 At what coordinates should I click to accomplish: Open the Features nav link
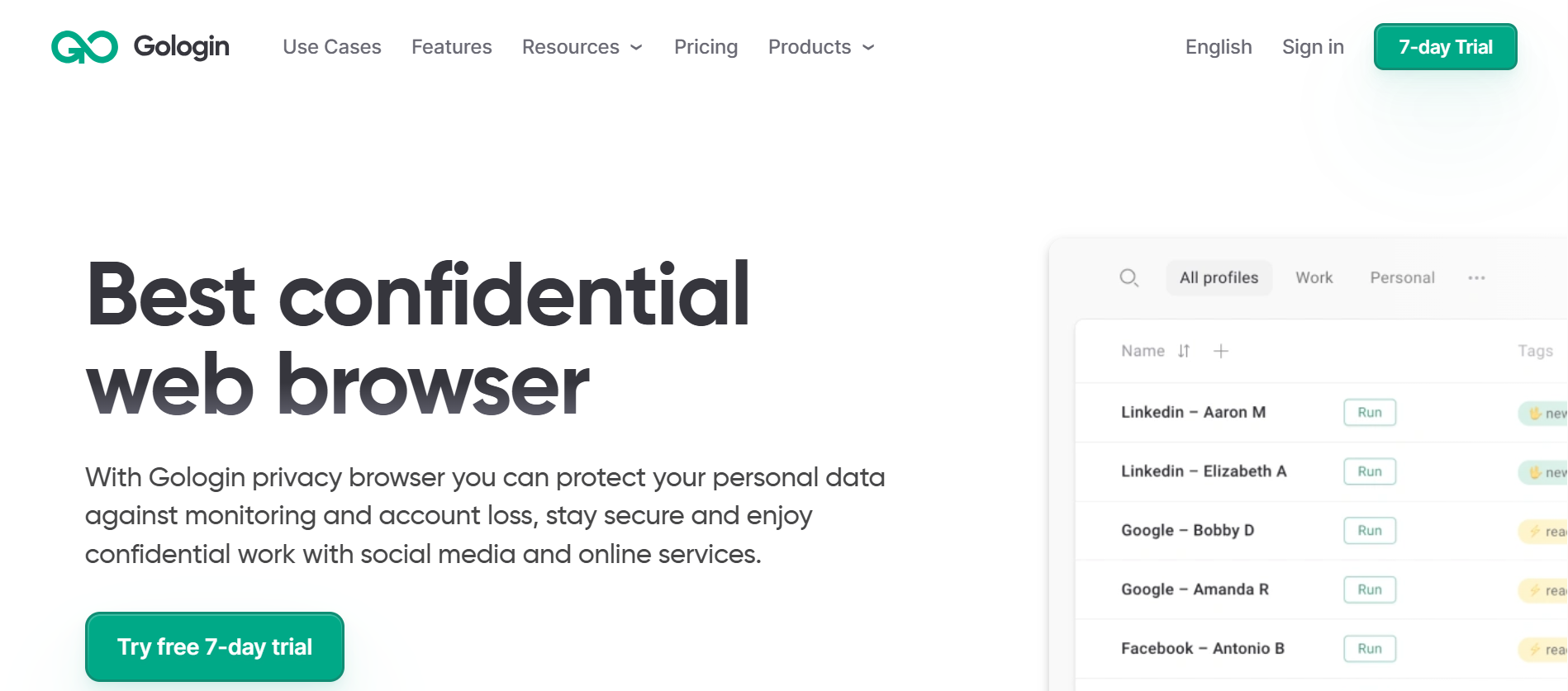pos(451,47)
